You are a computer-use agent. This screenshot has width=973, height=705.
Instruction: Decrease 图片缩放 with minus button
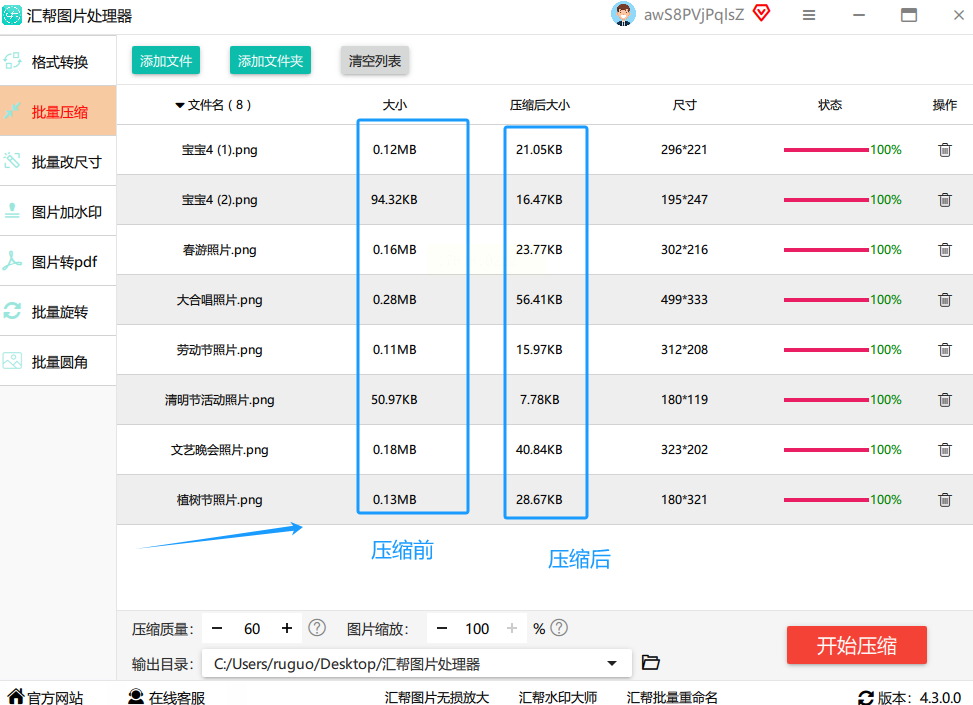tap(442, 628)
